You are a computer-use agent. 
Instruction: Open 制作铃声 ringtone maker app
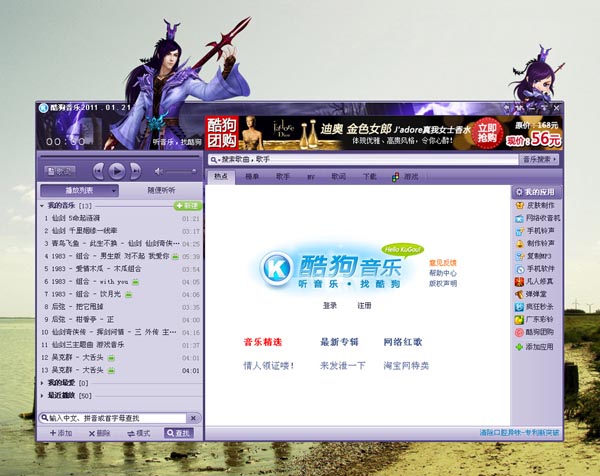(536, 243)
